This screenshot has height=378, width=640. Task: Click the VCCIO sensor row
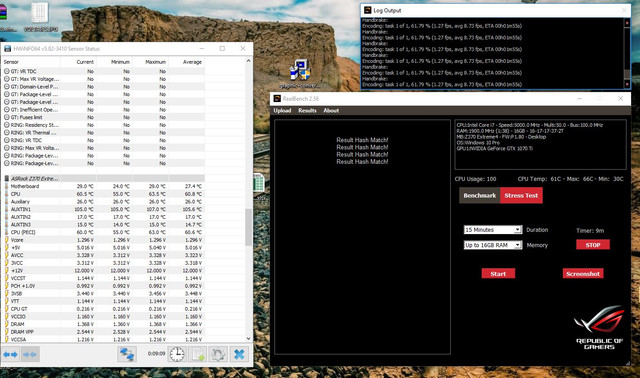tap(103, 316)
